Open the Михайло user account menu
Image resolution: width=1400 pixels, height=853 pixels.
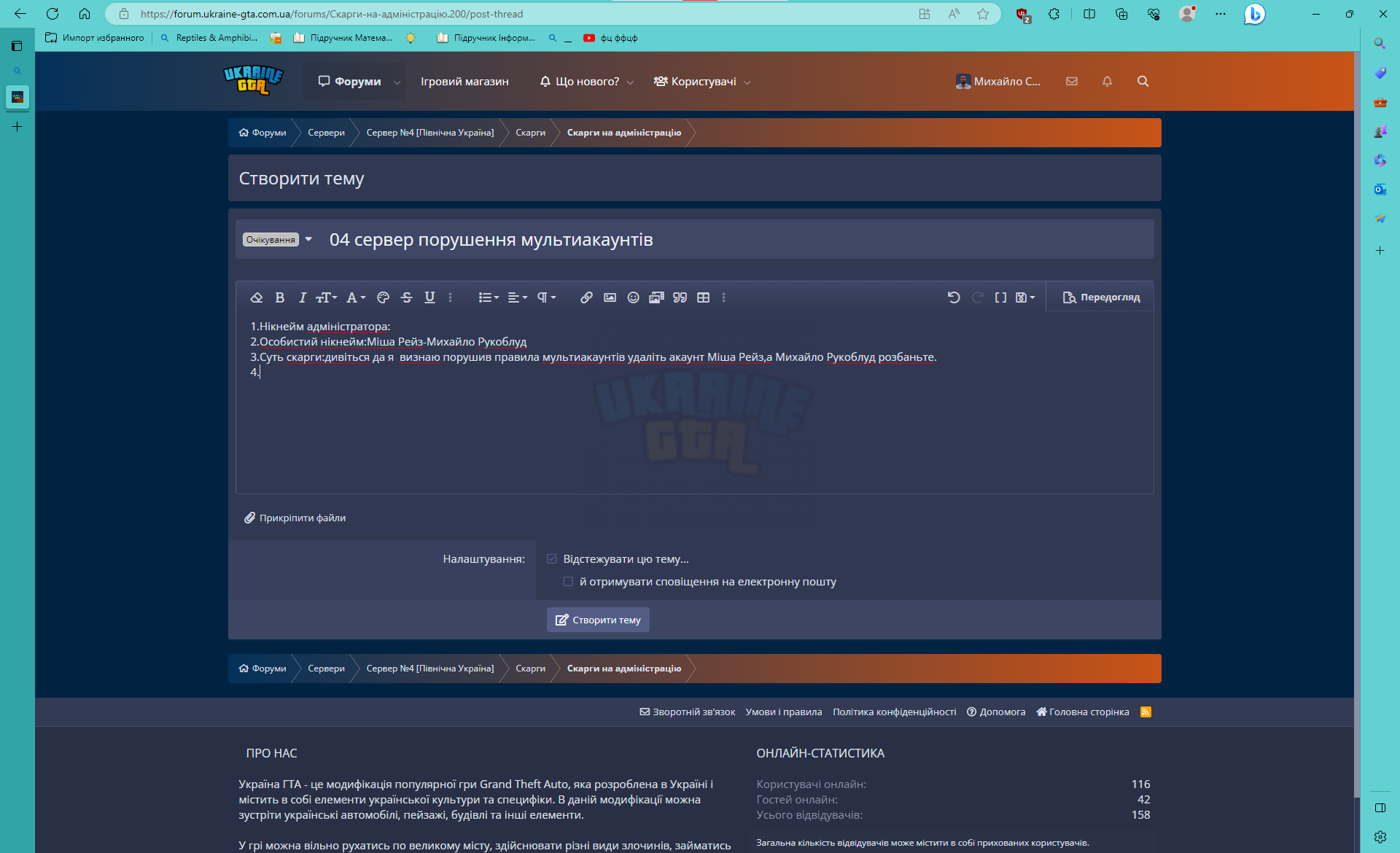(998, 82)
